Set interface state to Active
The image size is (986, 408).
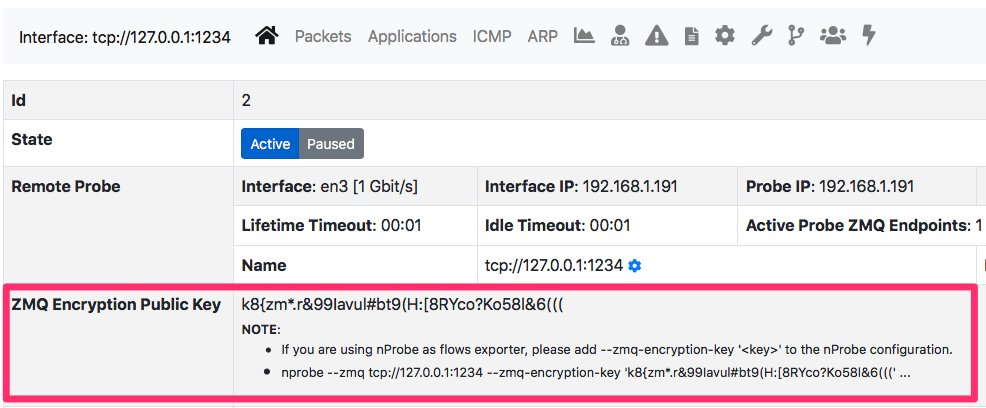[270, 144]
